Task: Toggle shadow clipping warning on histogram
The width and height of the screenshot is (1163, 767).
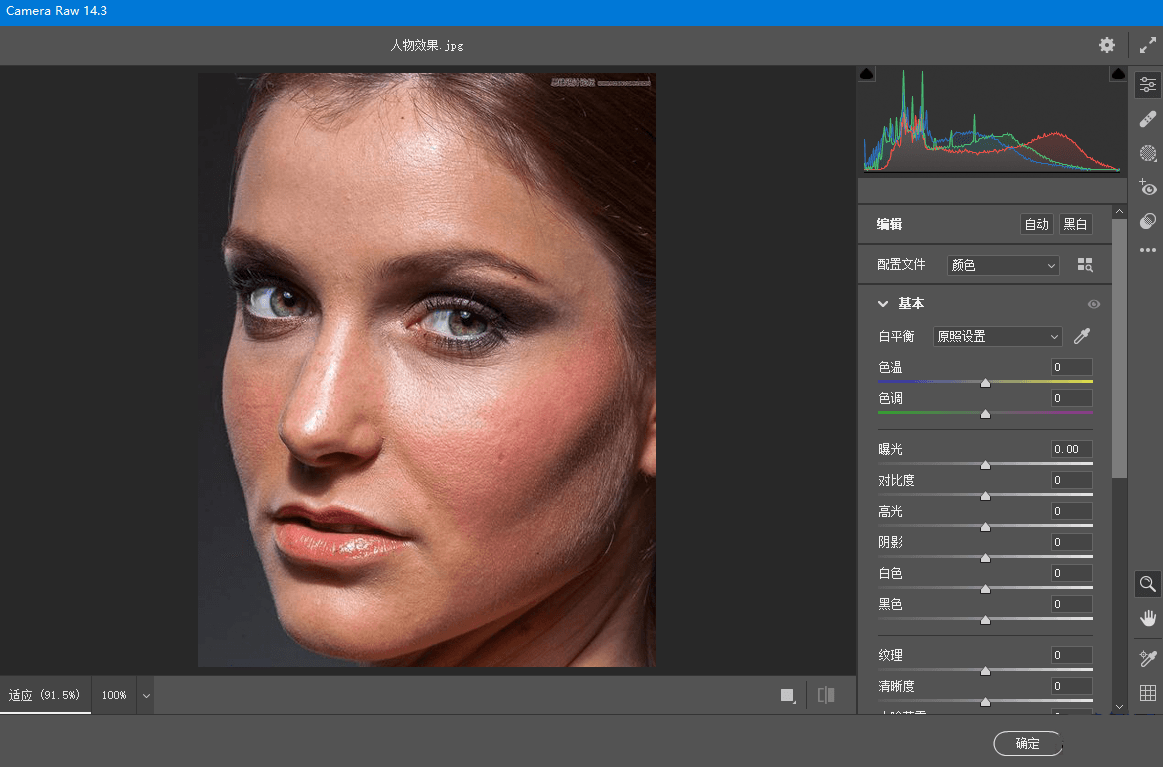Action: 866,72
